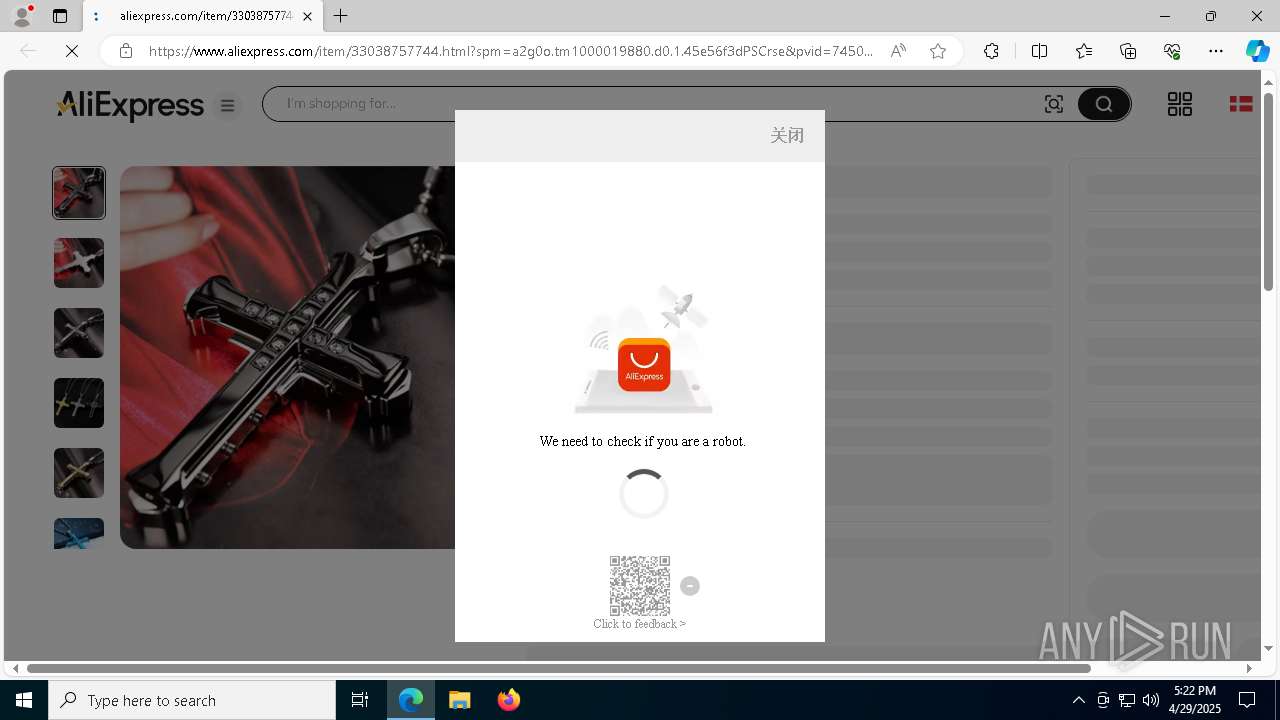Launch Copilot sidebar

pos(1257,51)
